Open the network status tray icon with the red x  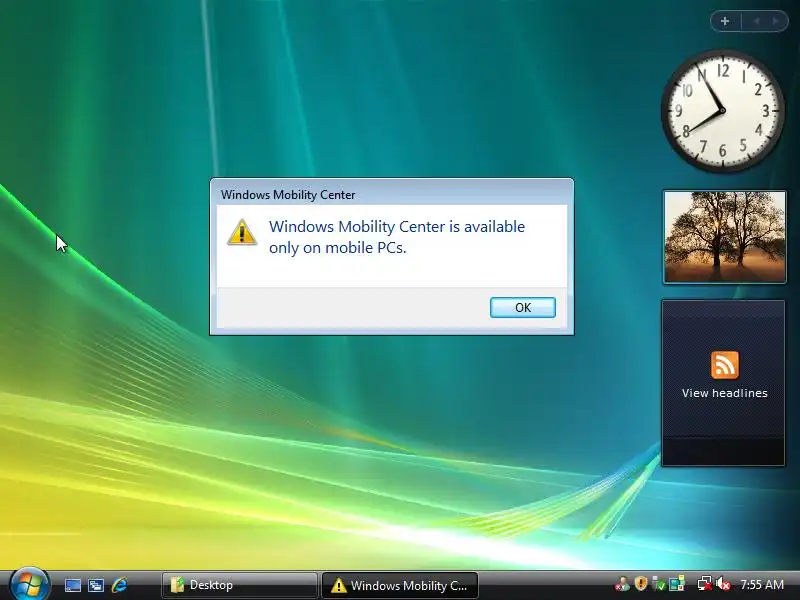click(x=705, y=584)
